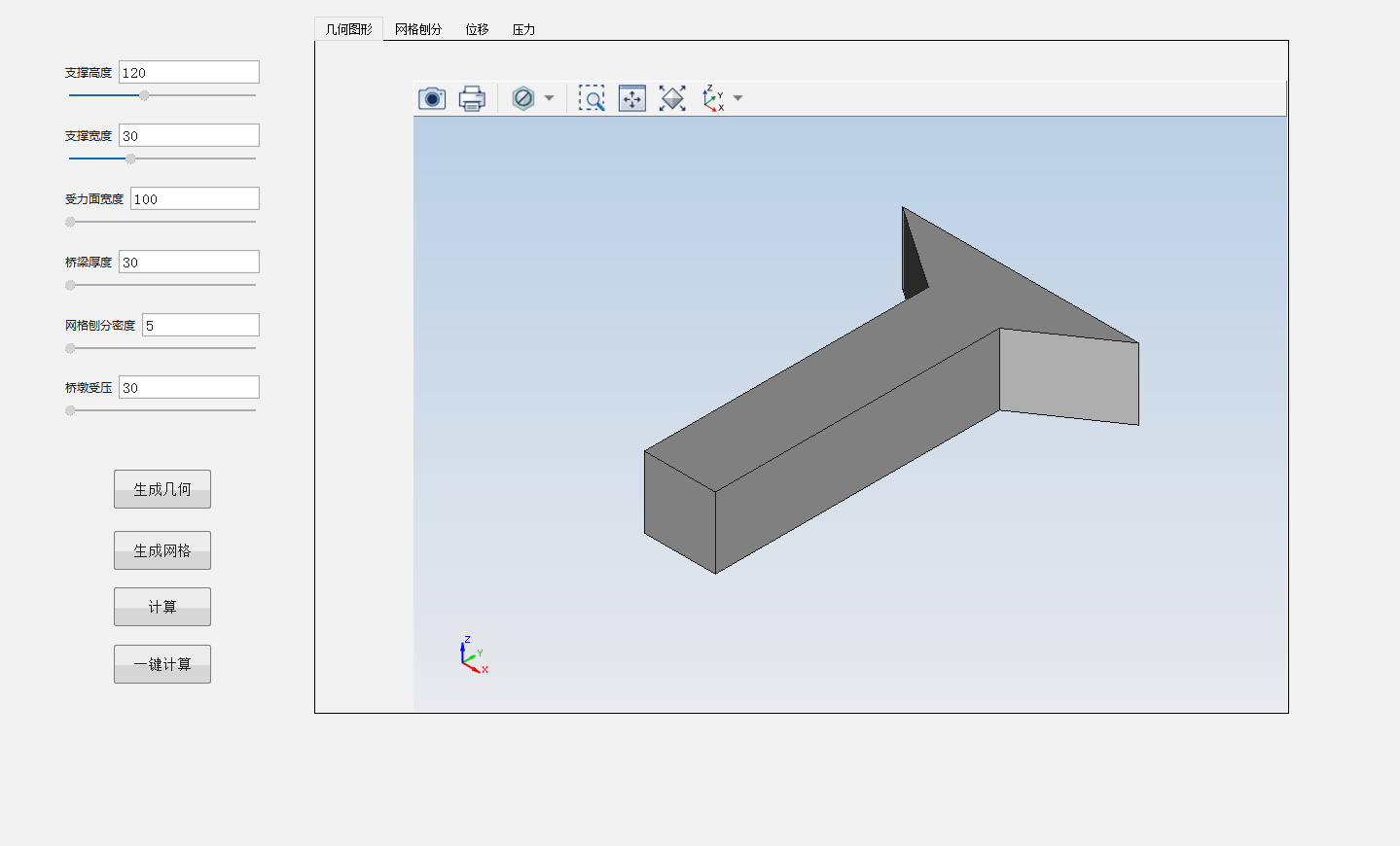Click the 受力面宽度 slider handle

[70, 222]
